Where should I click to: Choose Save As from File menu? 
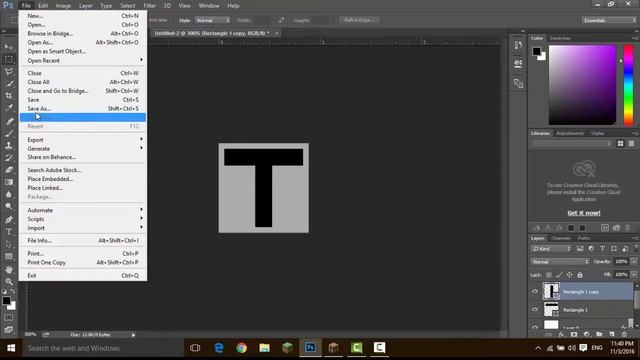83,109
